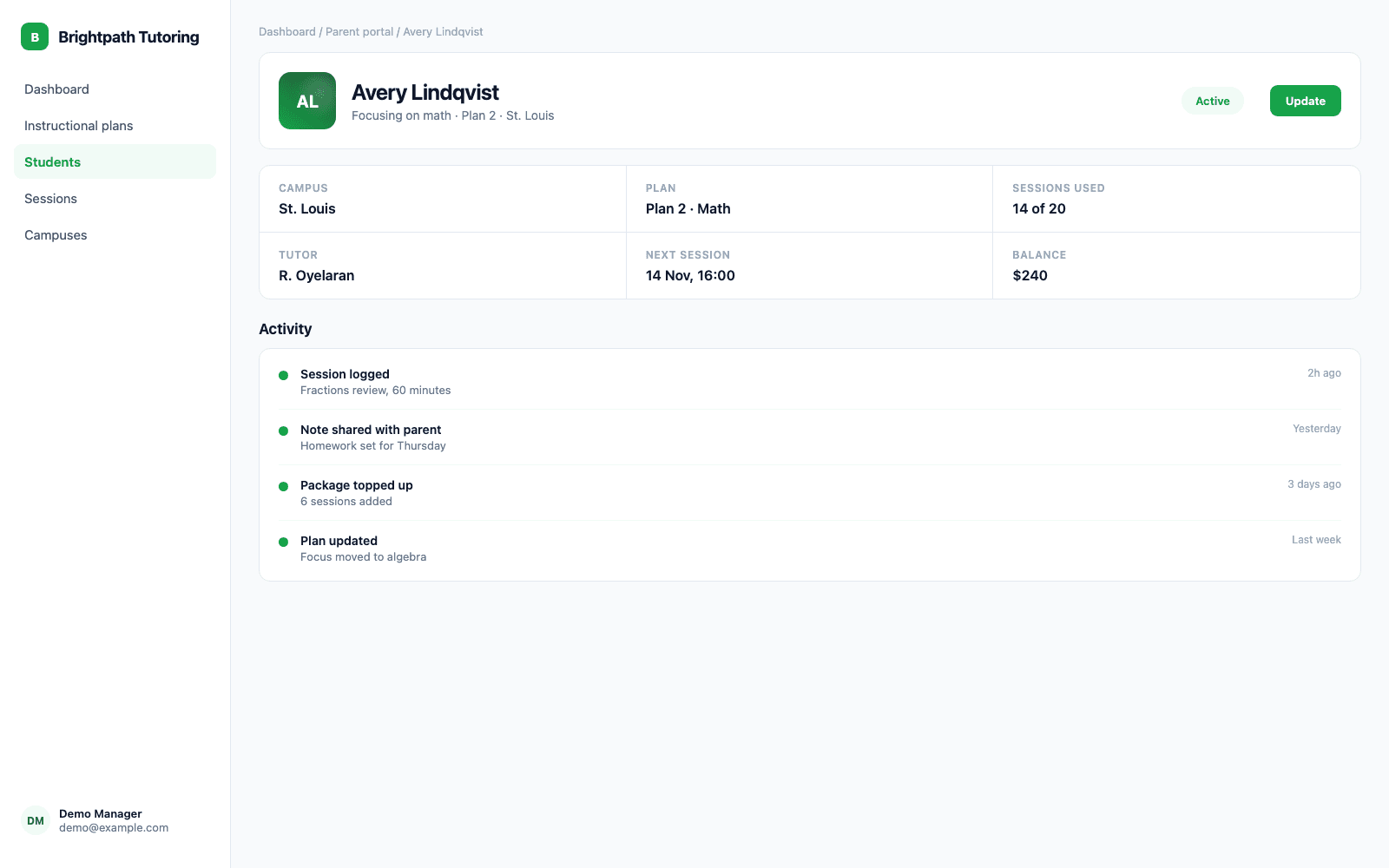Click the SESSIONS USED label

1058,188
